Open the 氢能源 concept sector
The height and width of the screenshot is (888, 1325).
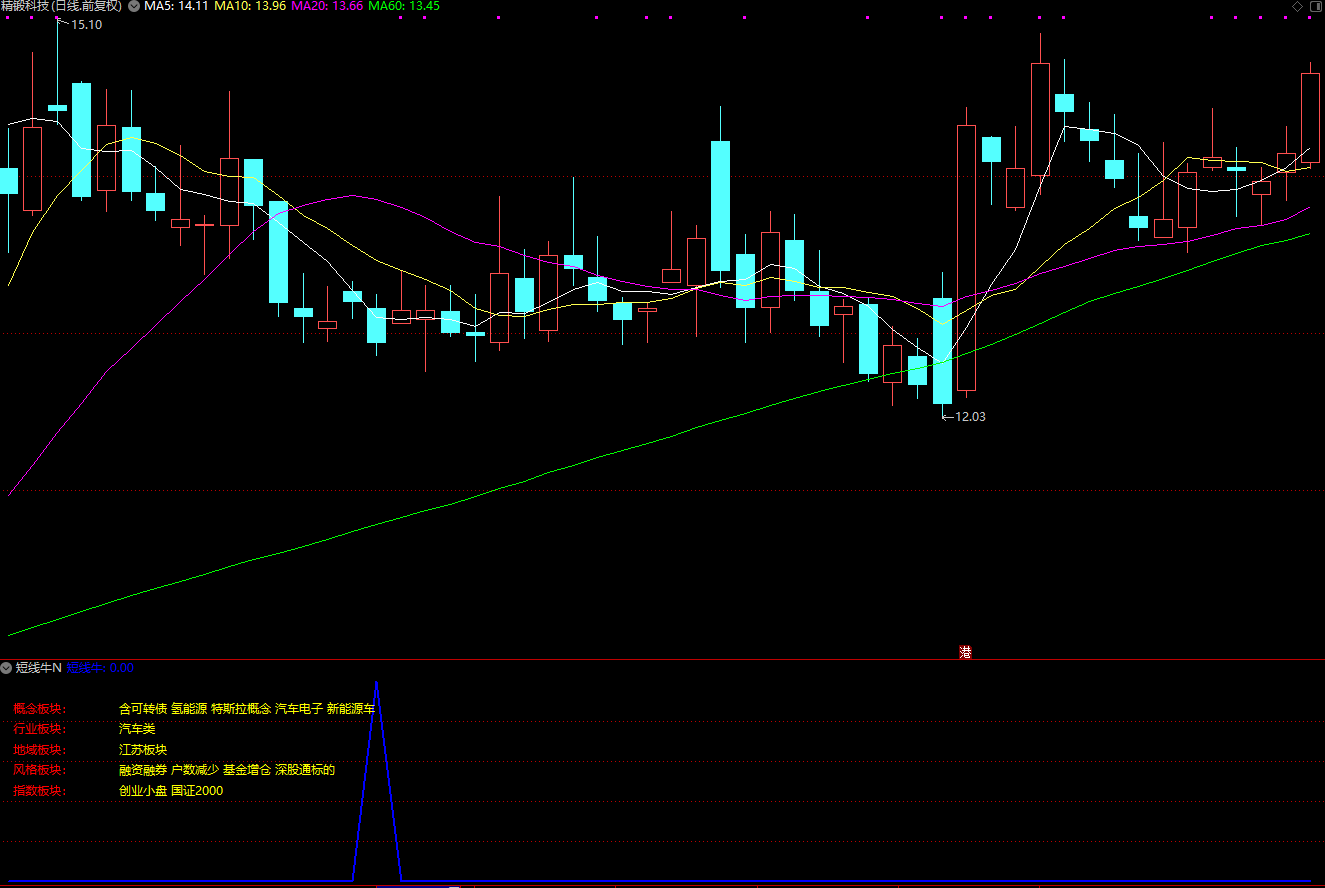pyautogui.click(x=189, y=709)
